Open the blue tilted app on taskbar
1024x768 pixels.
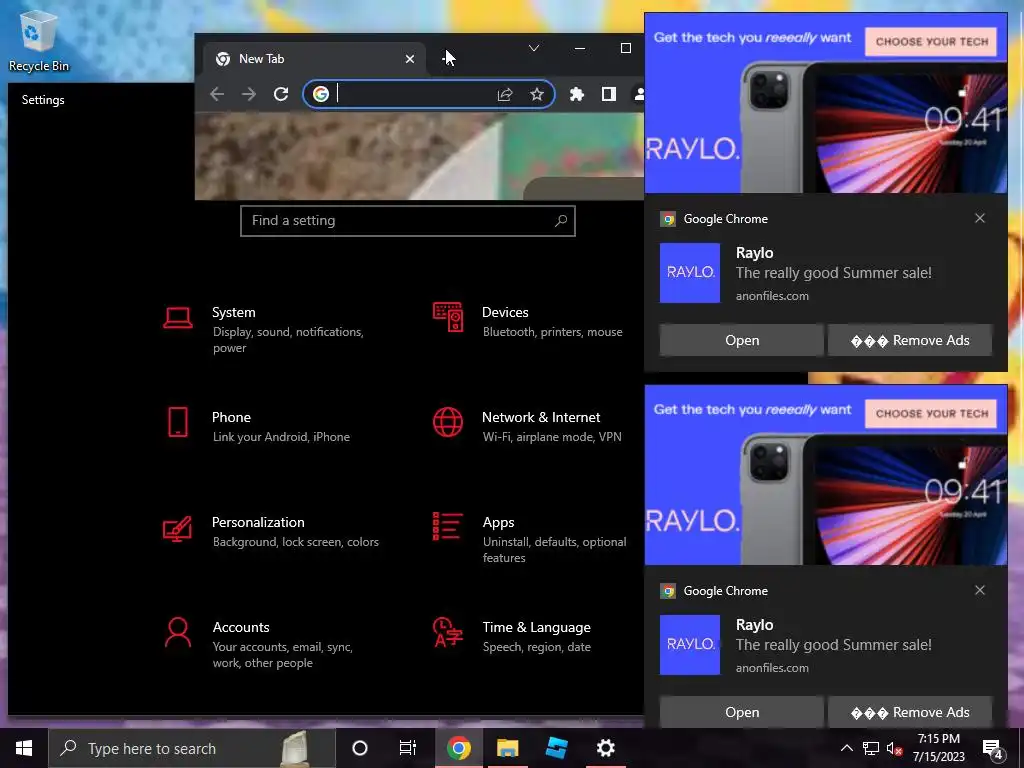coord(556,748)
